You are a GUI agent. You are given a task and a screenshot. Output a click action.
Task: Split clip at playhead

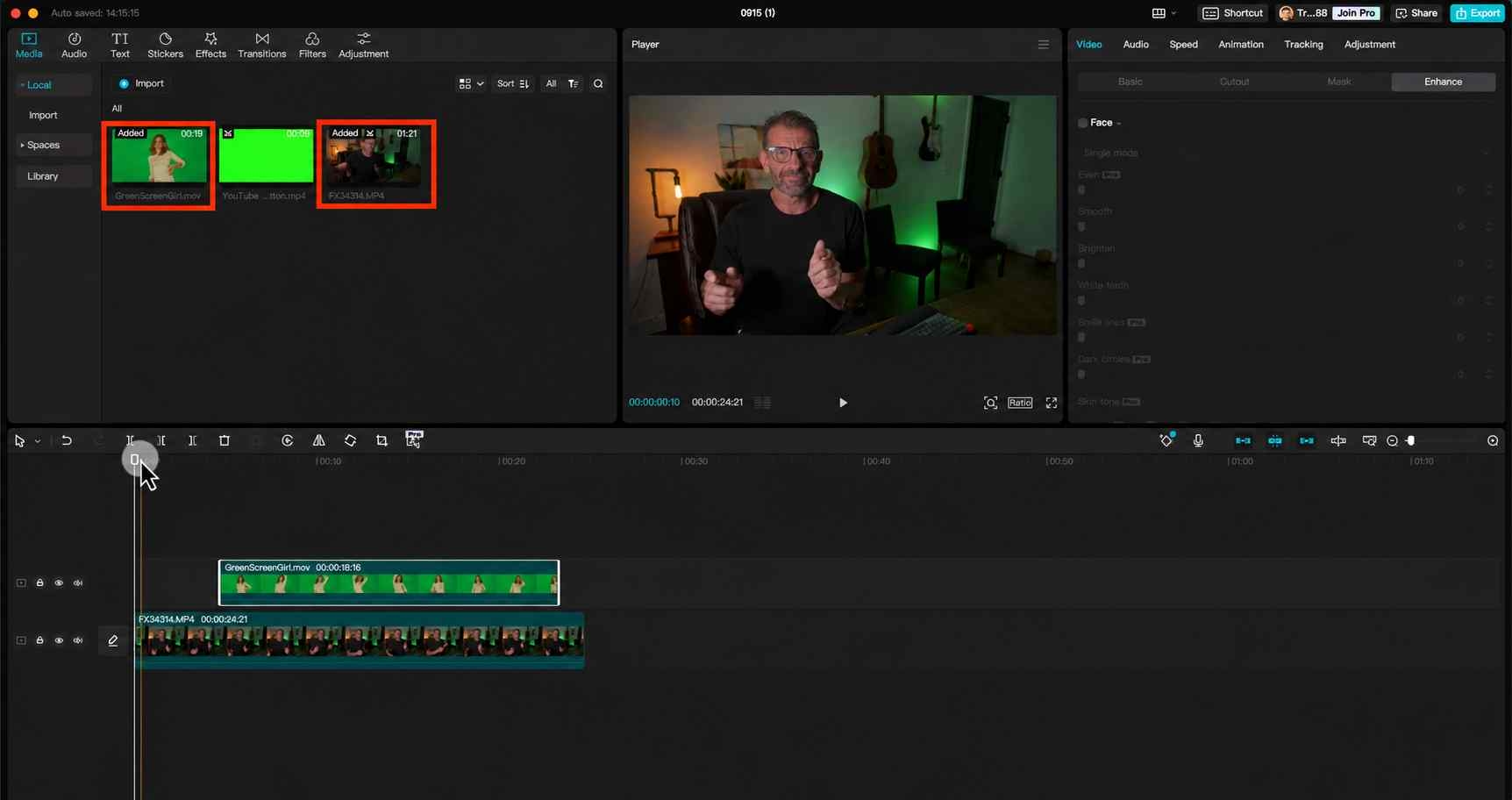(x=130, y=440)
